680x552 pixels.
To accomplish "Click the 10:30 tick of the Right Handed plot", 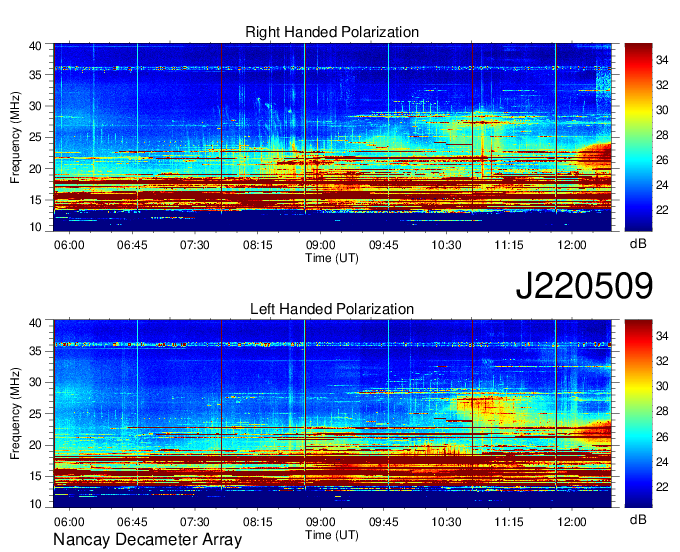I will click(x=446, y=245).
